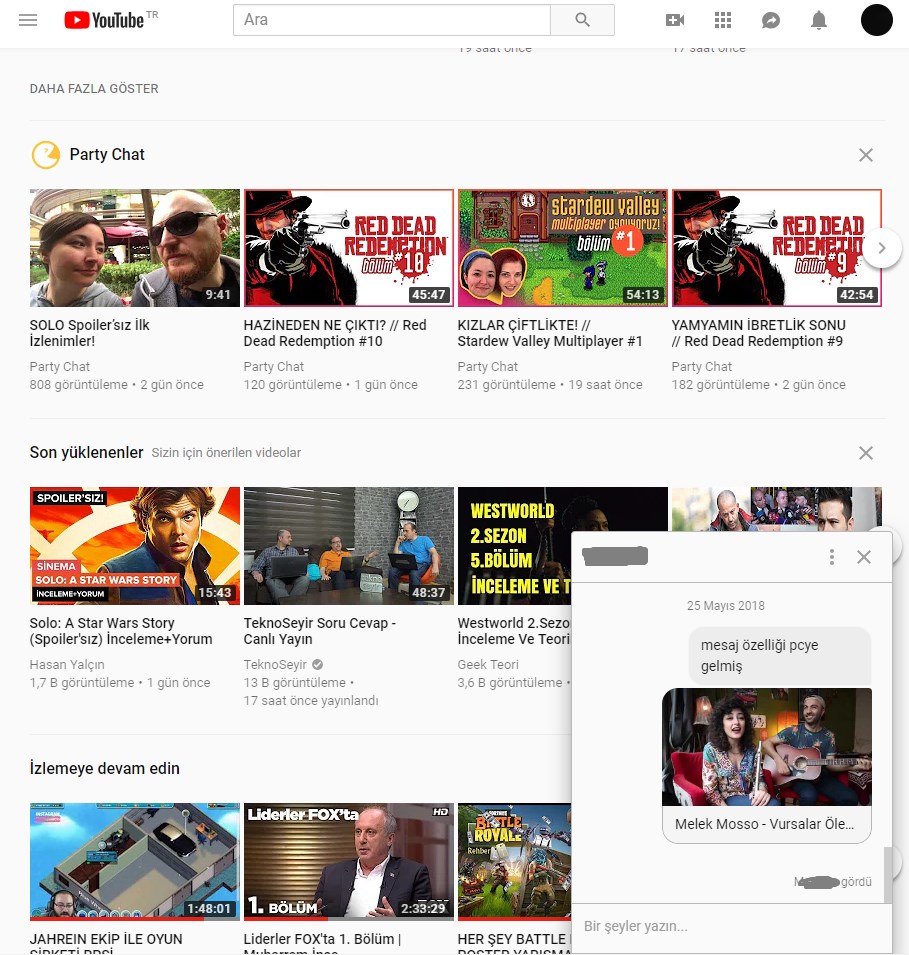Focus the Ara search field

392,20
